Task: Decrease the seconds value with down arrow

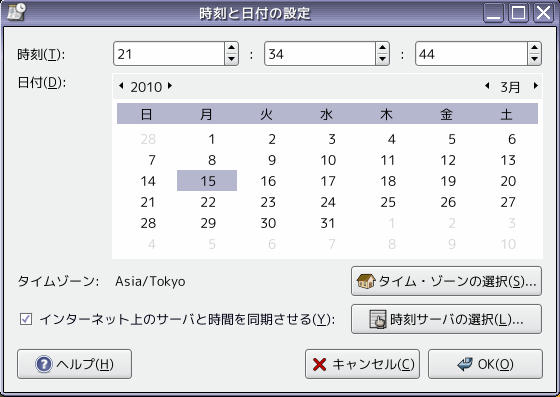Action: pos(534,59)
